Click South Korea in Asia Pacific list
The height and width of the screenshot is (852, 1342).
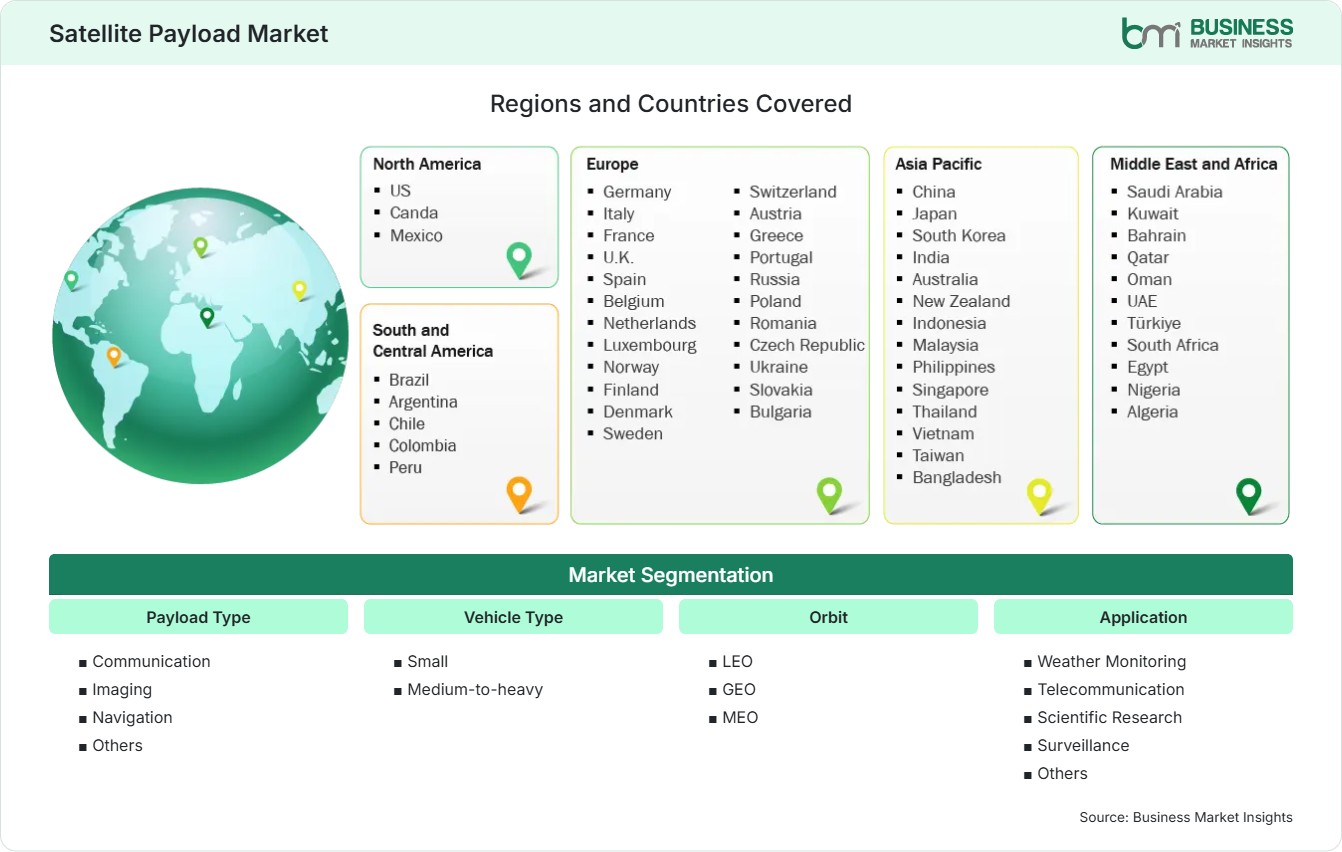[959, 235]
